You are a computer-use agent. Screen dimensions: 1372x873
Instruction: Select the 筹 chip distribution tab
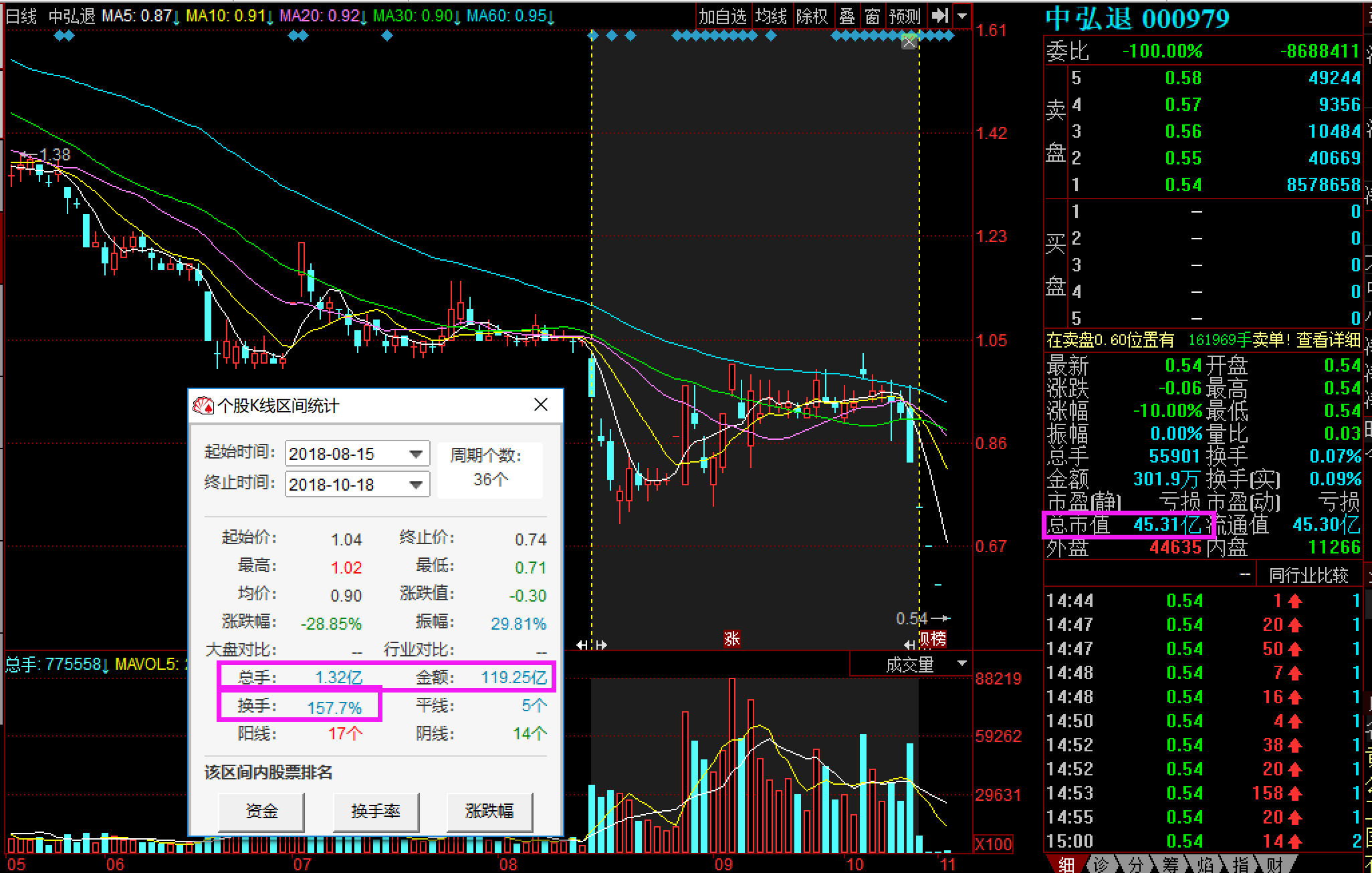(x=1170, y=864)
